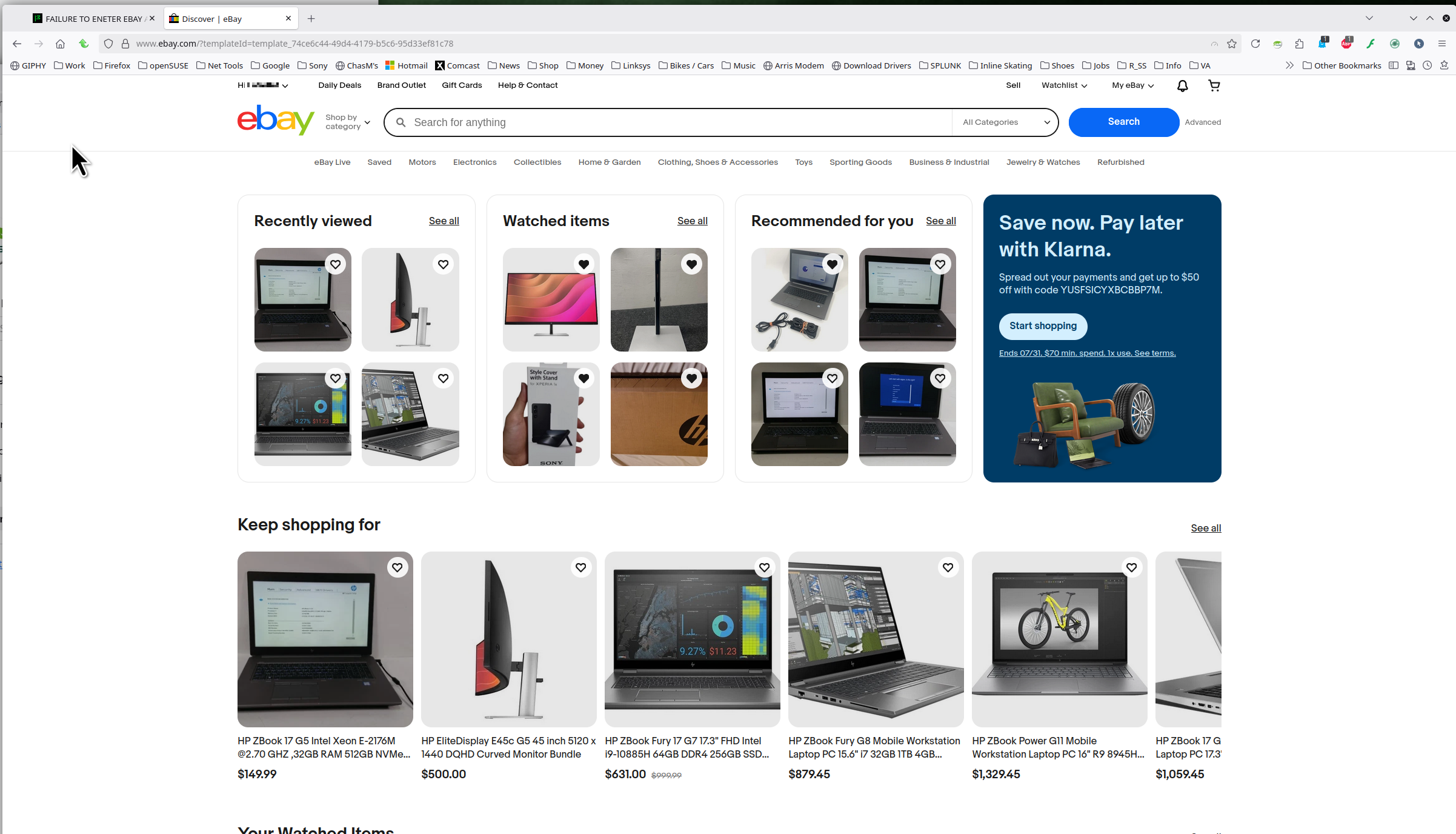Image resolution: width=1456 pixels, height=834 pixels.
Task: Open Firefox hamburger application menu
Action: pyautogui.click(x=1442, y=44)
